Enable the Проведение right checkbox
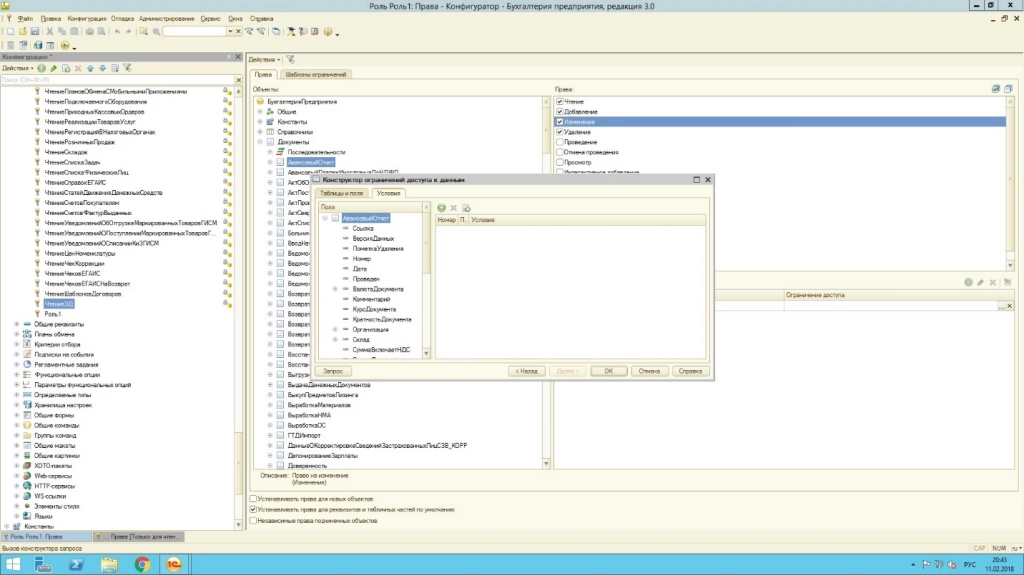The height and width of the screenshot is (575, 1024). [560, 142]
